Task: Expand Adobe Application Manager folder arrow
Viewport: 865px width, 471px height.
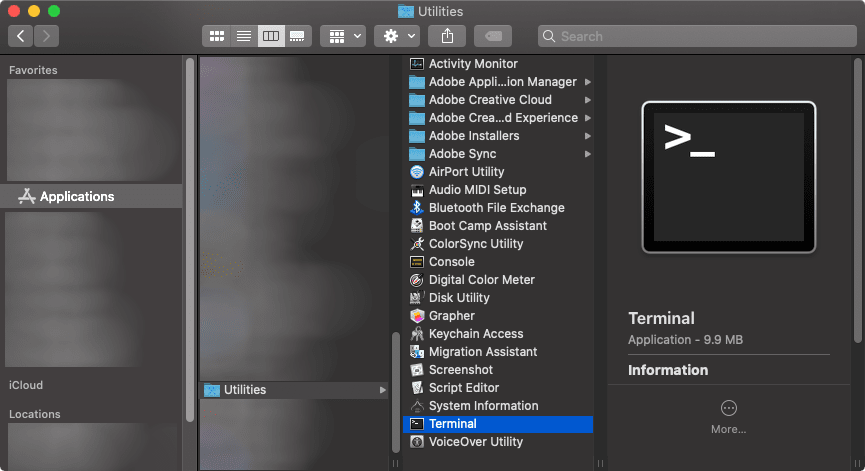Action: (588, 82)
